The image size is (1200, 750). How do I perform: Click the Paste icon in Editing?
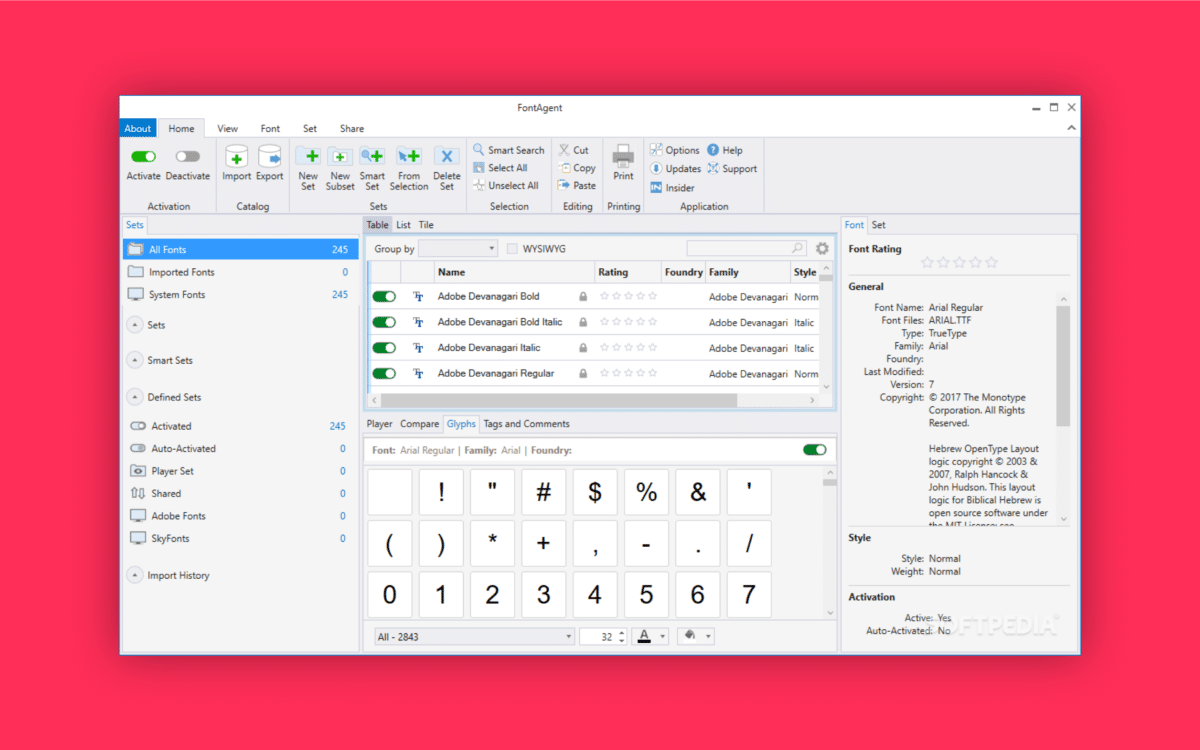pos(565,185)
